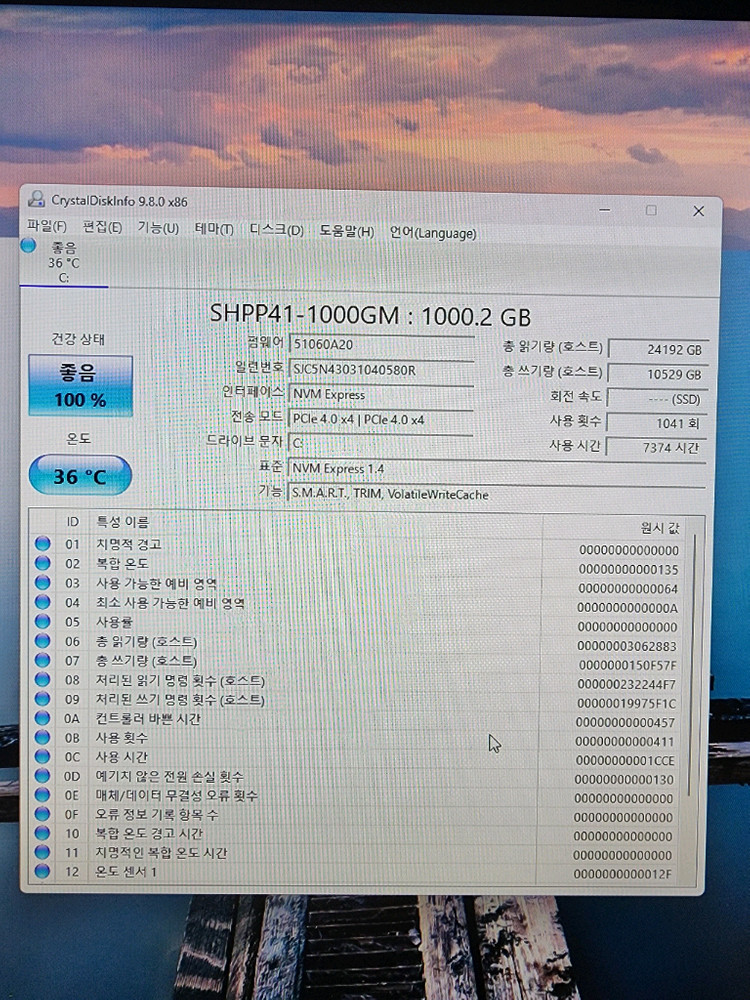Screen dimensions: 750x1000
Task: Click the SMART list vertical scrollbar
Action: [x=695, y=663]
